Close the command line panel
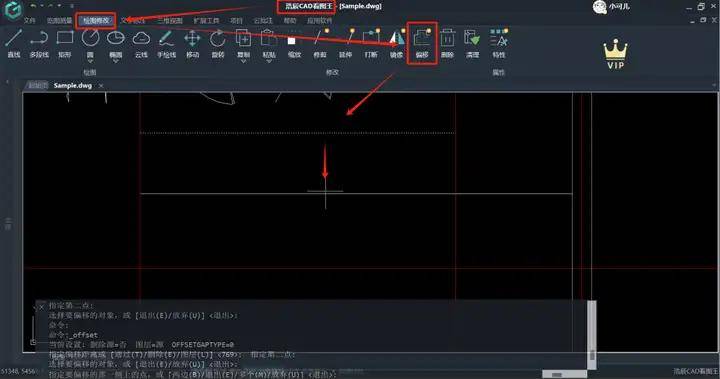 pyautogui.click(x=41, y=306)
